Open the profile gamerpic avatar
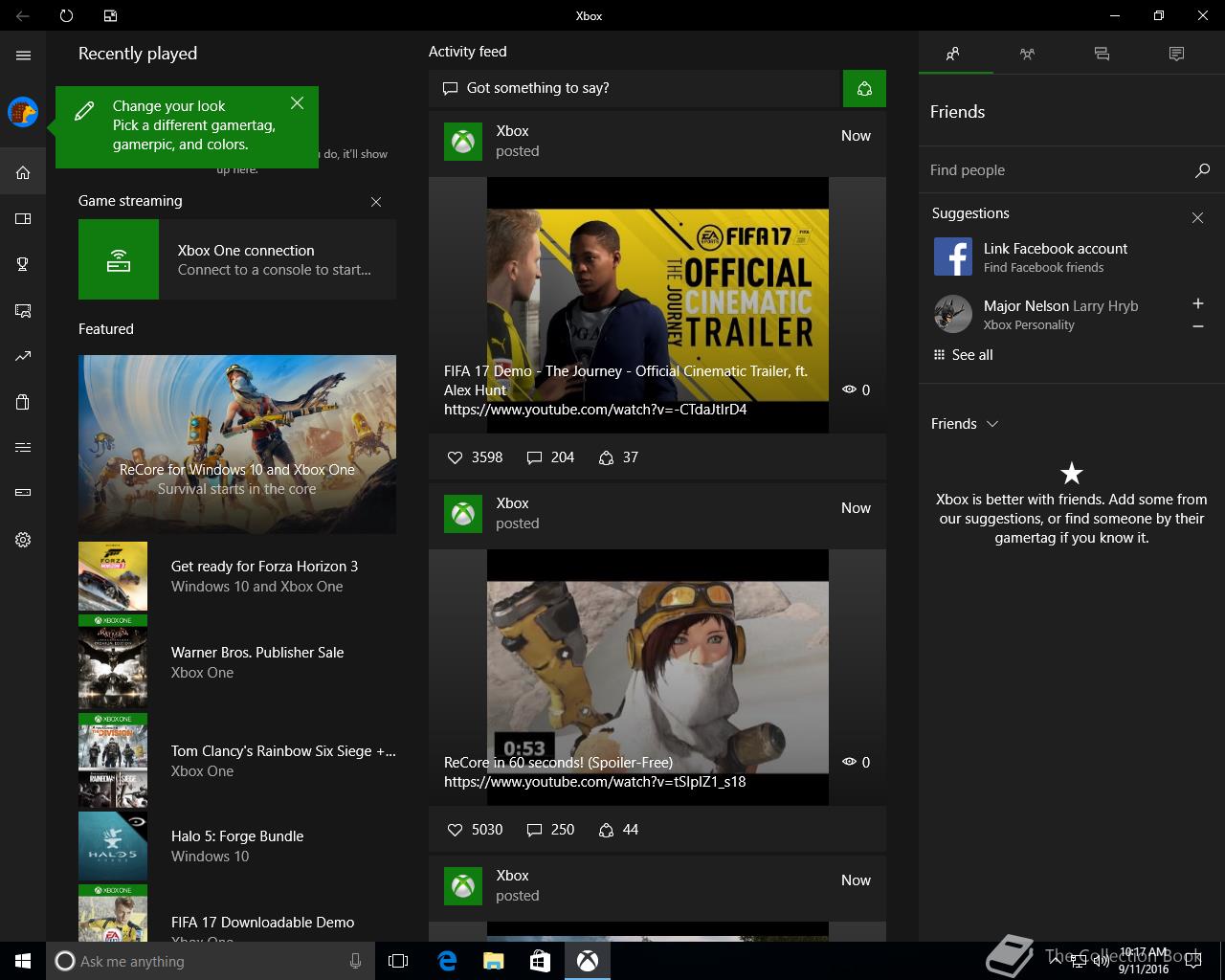Image resolution: width=1225 pixels, height=980 pixels. tap(23, 112)
